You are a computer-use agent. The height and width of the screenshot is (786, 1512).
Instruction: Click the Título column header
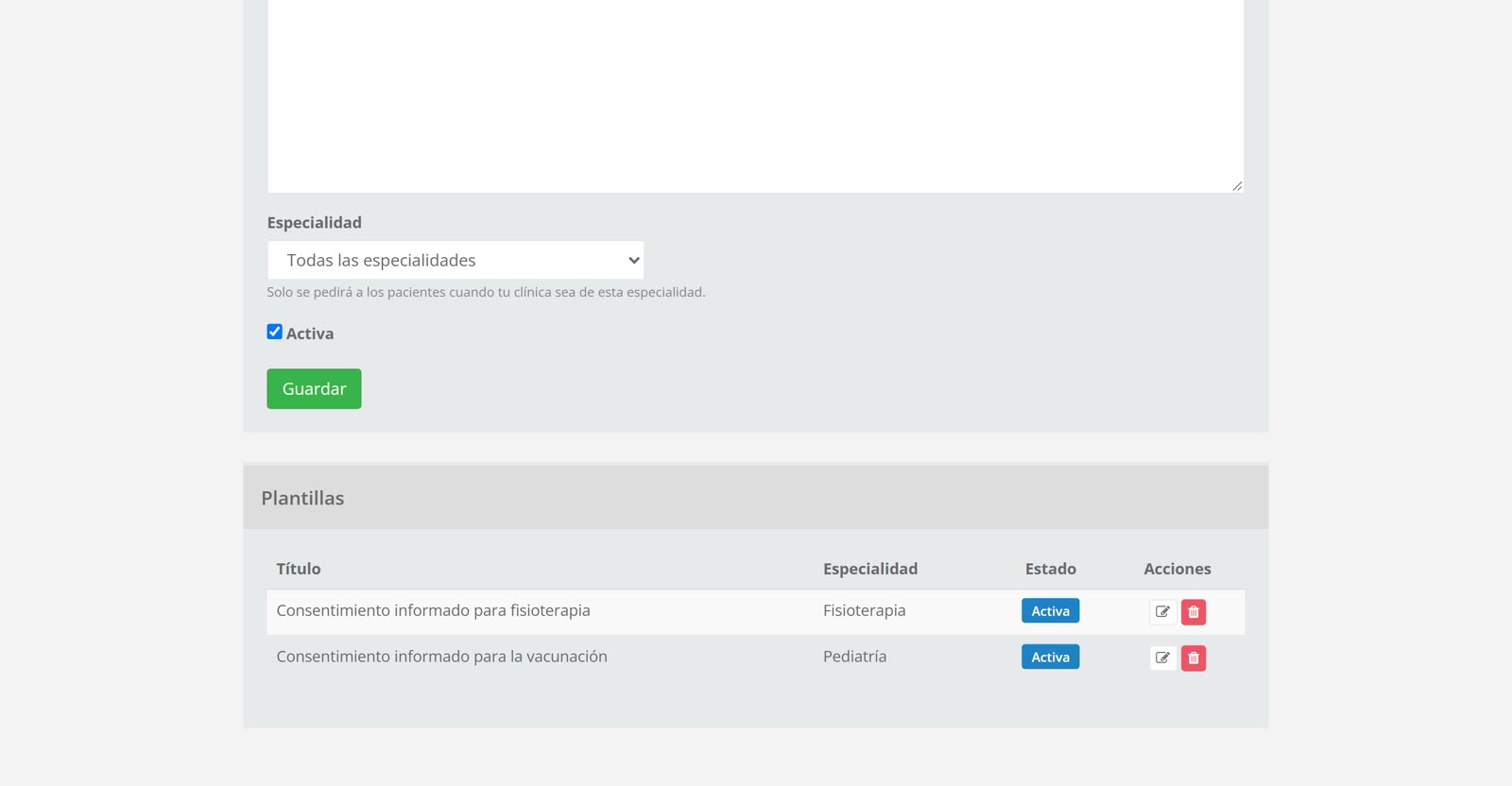pyautogui.click(x=299, y=569)
